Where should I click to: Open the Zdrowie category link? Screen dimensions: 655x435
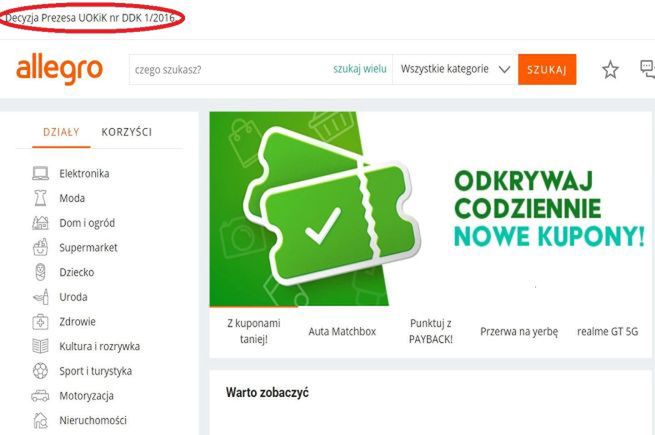click(x=77, y=322)
